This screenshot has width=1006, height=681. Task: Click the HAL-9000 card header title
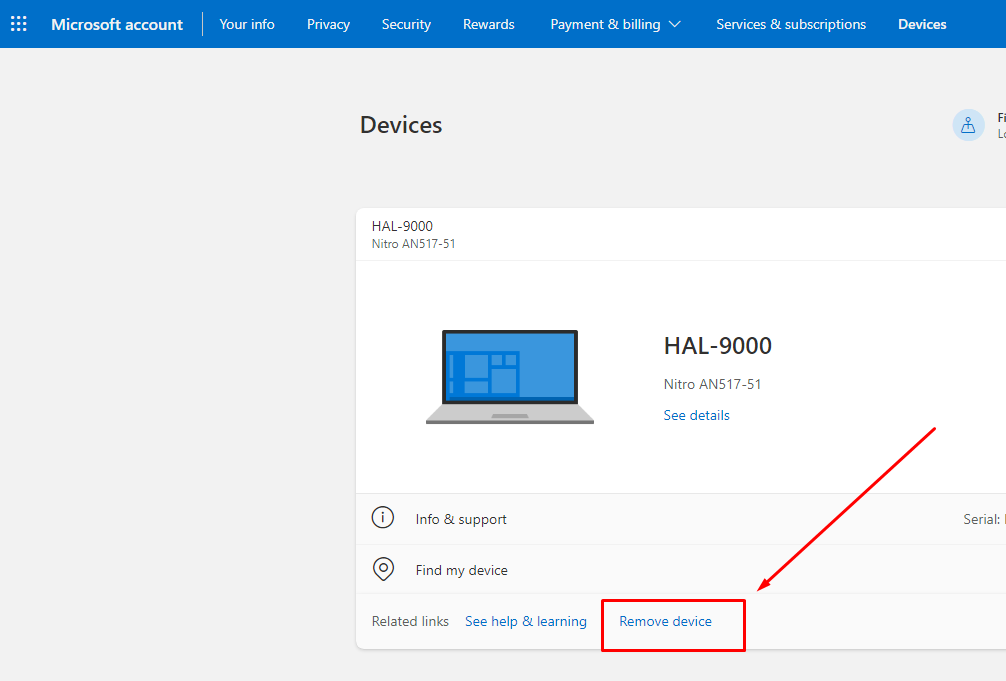click(x=402, y=226)
